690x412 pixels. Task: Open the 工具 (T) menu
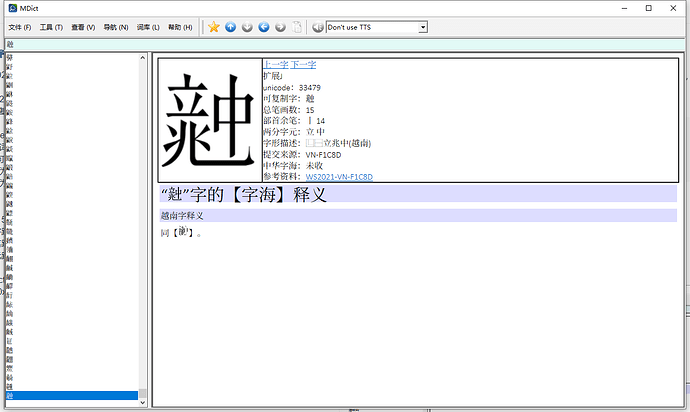(x=51, y=27)
